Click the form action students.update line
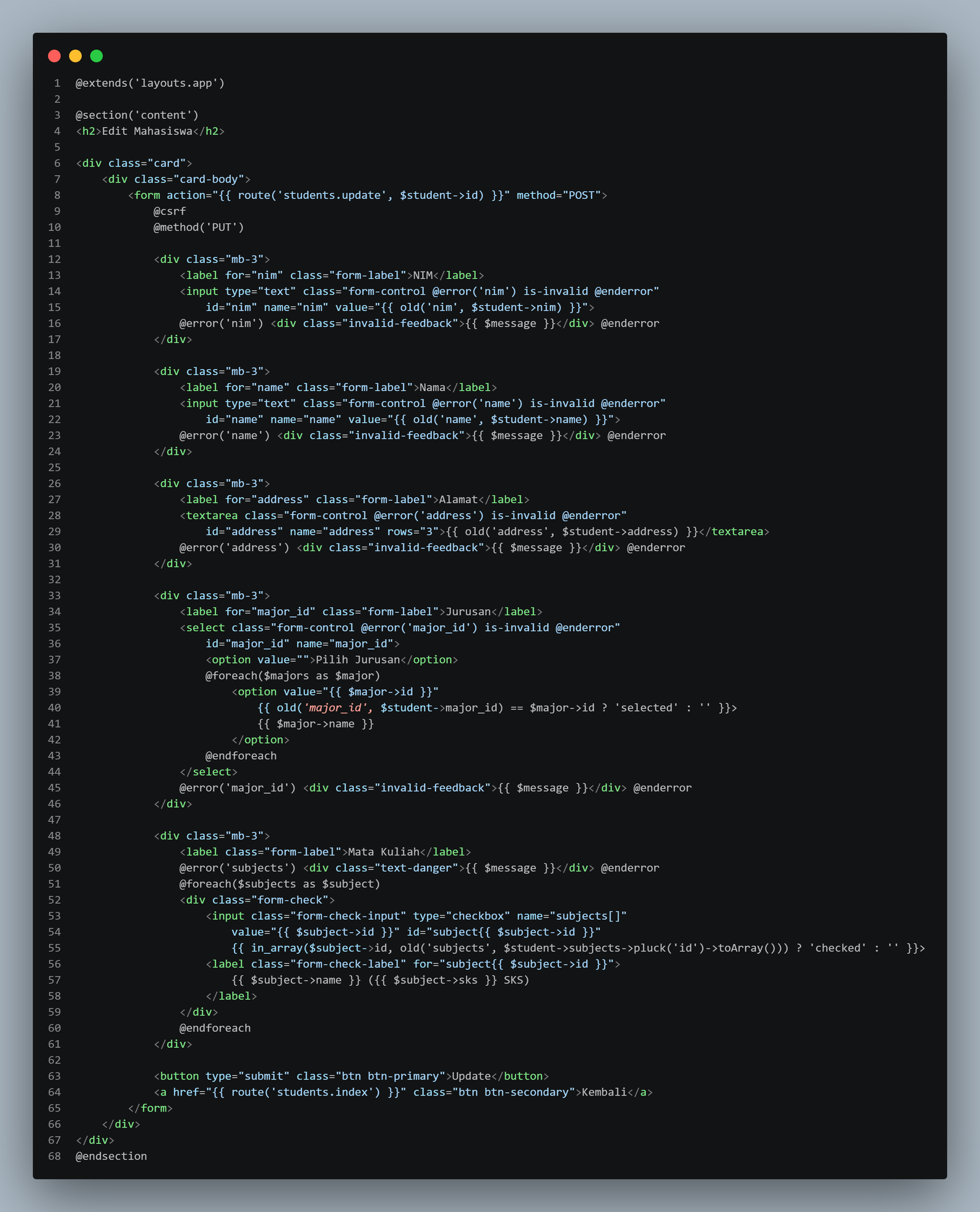 [x=367, y=195]
